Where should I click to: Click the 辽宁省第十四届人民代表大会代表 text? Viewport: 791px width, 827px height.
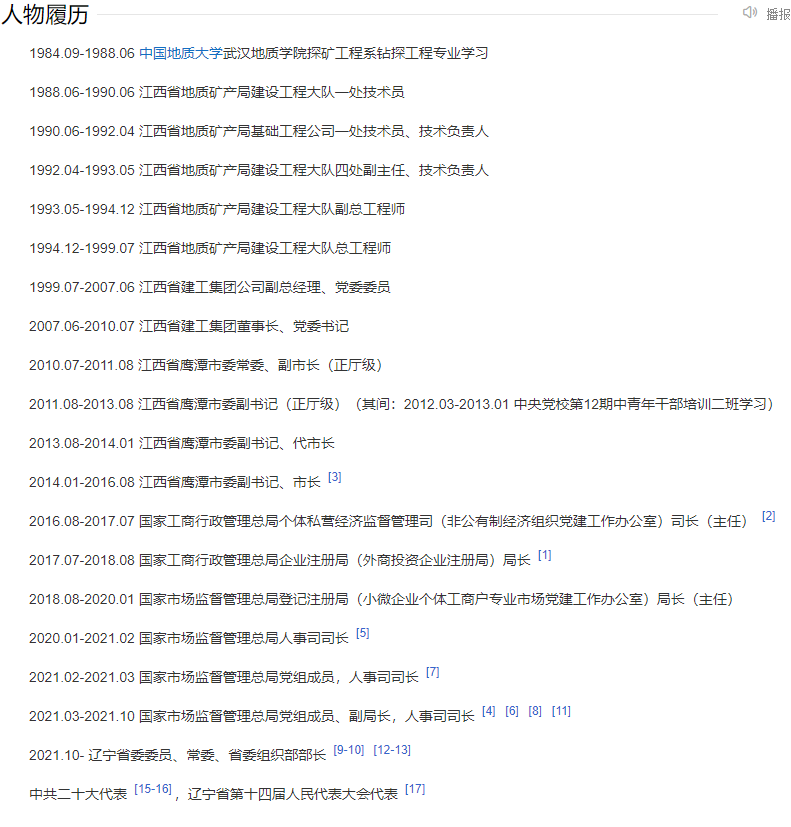293,795
